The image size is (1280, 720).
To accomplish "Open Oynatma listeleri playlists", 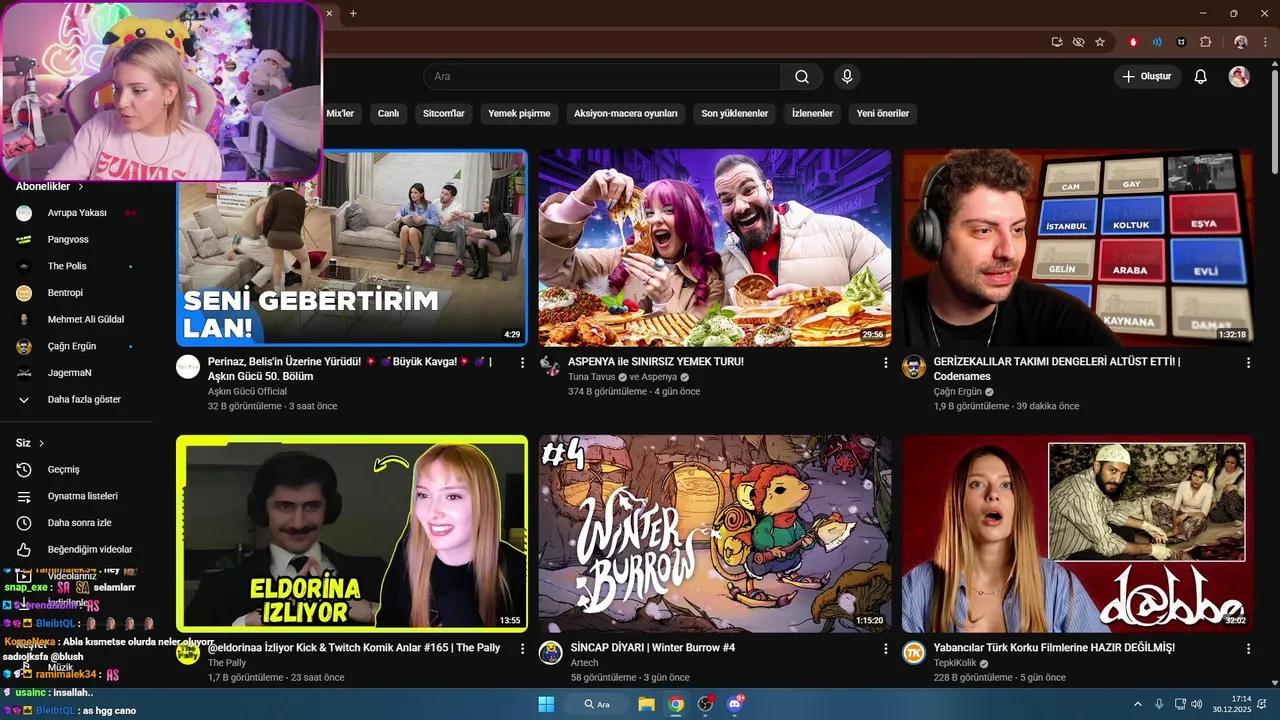I will (x=82, y=496).
